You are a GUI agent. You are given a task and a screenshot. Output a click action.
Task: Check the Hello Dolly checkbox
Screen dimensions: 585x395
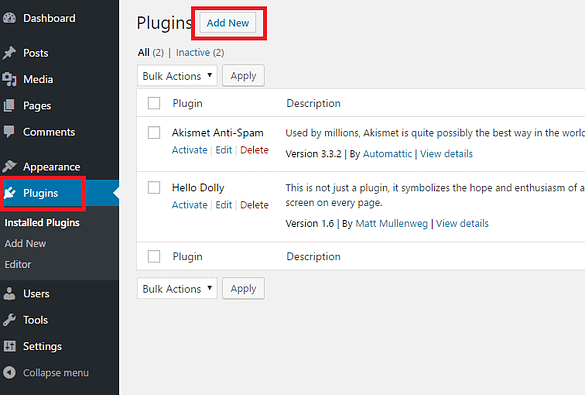(154, 187)
